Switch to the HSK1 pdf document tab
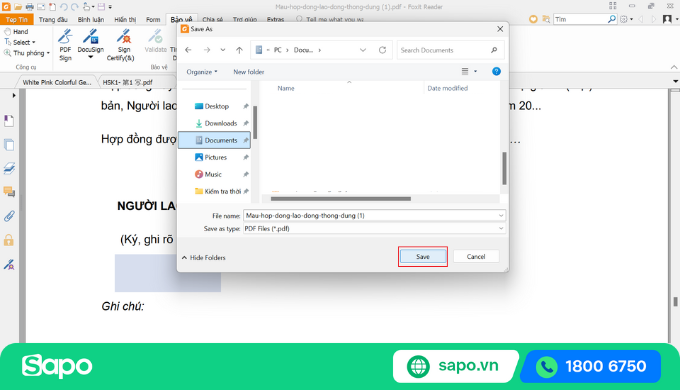 [128, 82]
